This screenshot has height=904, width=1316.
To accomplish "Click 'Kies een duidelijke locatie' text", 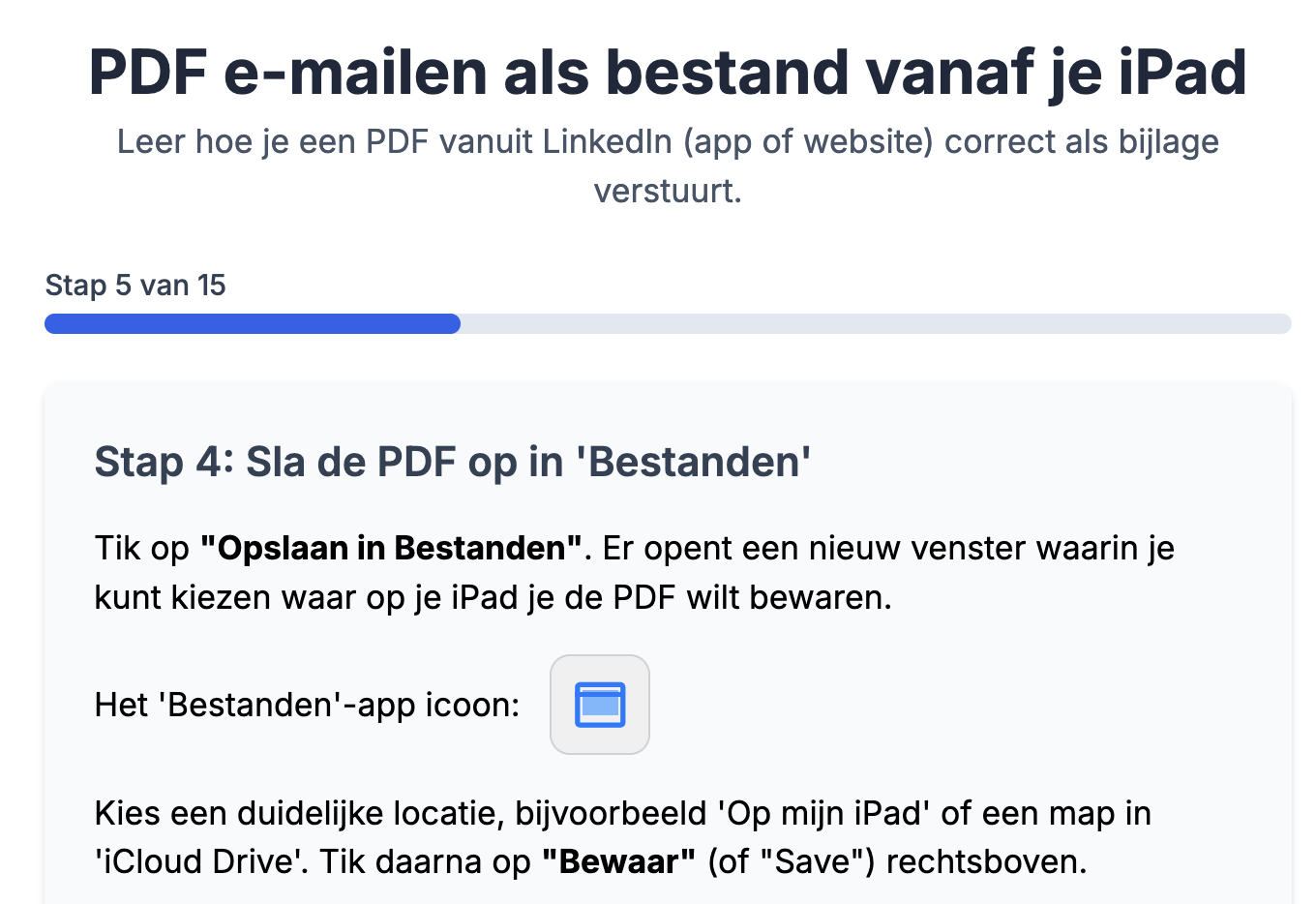I will coord(295,813).
